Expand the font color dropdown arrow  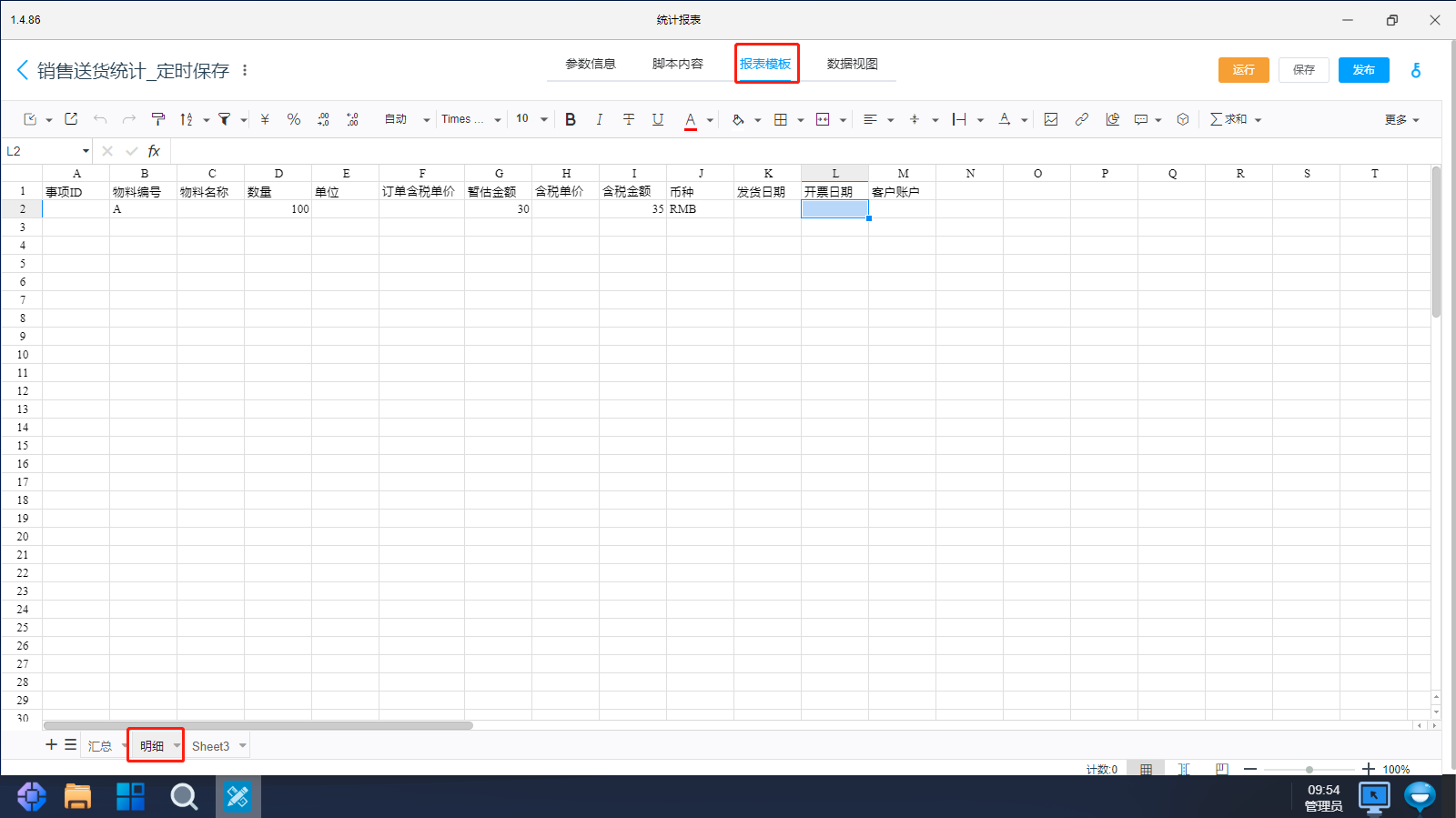coord(710,120)
